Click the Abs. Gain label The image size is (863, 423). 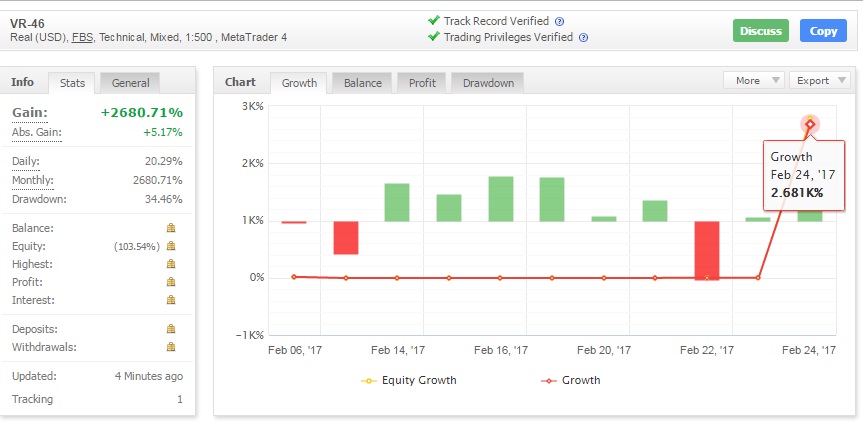pyautogui.click(x=36, y=133)
